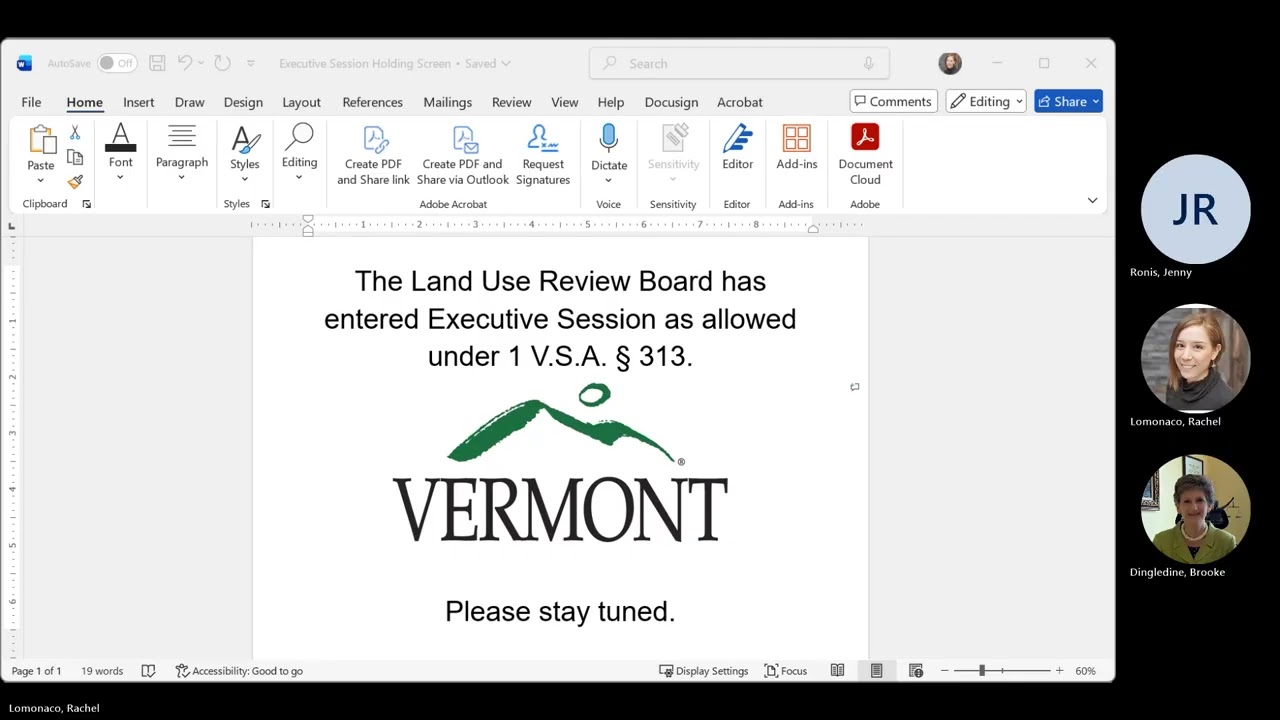Viewport: 1280px width, 720px height.
Task: Toggle Focus mode in status bar
Action: click(786, 671)
